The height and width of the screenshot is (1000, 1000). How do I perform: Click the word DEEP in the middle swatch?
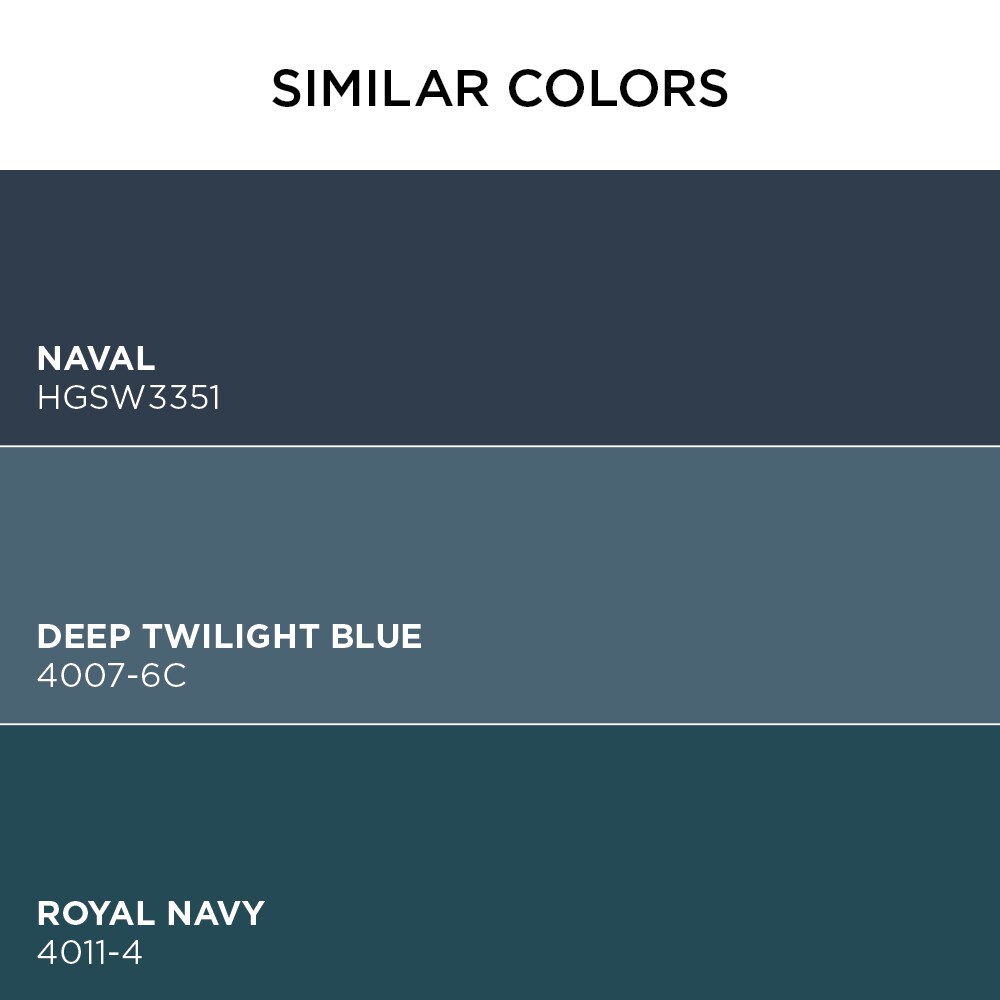click(84, 636)
